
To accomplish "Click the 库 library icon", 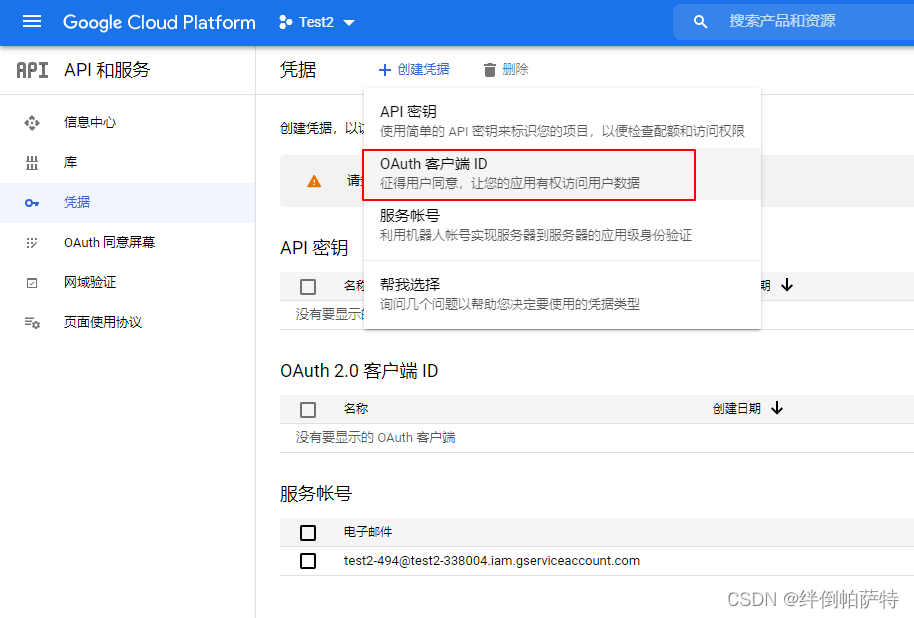I will (32, 163).
